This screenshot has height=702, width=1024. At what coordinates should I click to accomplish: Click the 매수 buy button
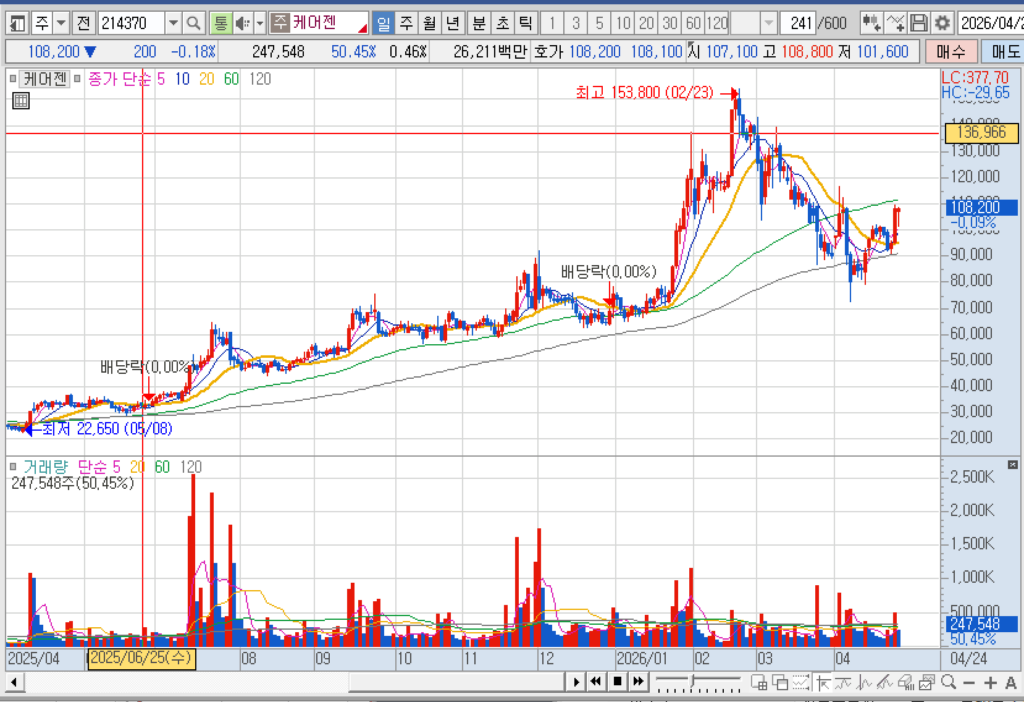[951, 52]
